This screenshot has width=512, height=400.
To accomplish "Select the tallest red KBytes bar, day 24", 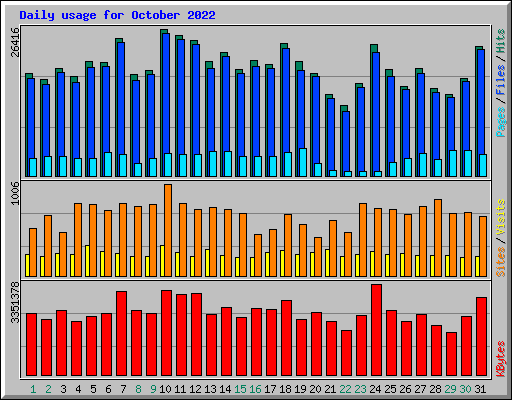I will pyautogui.click(x=376, y=330).
